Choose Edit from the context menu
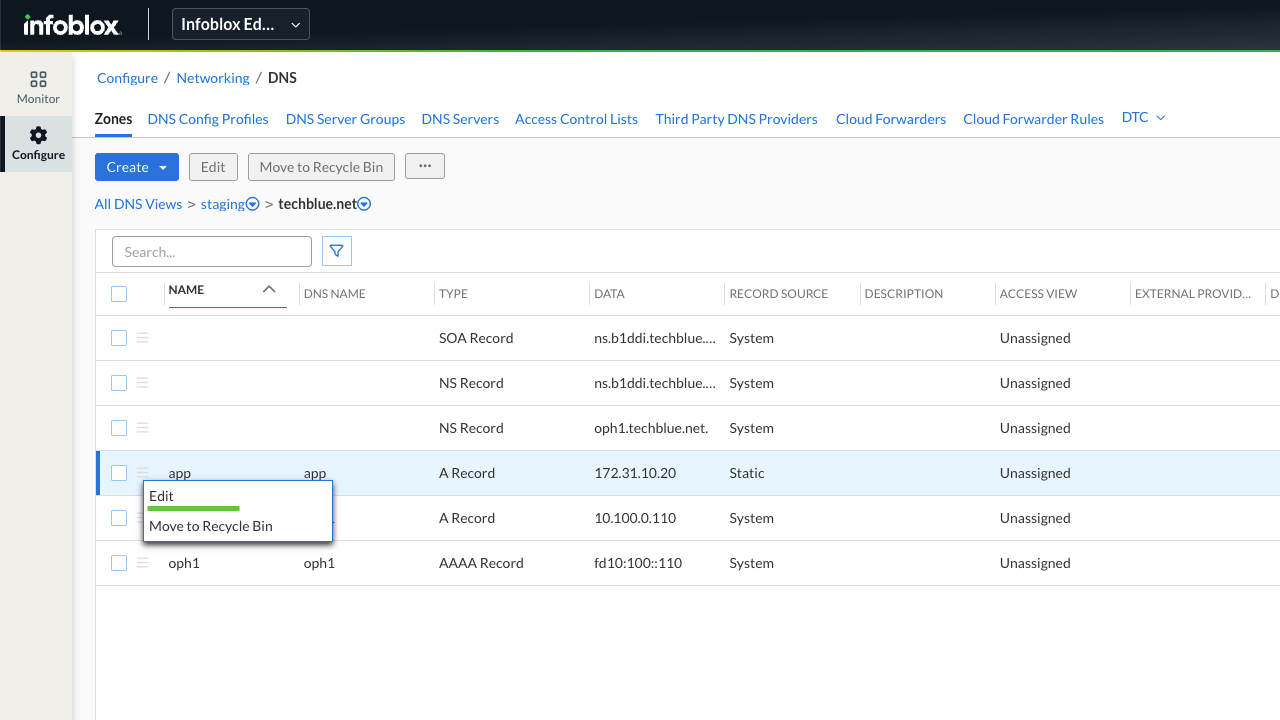Screen dimensions: 1280x720 click(x=162, y=496)
